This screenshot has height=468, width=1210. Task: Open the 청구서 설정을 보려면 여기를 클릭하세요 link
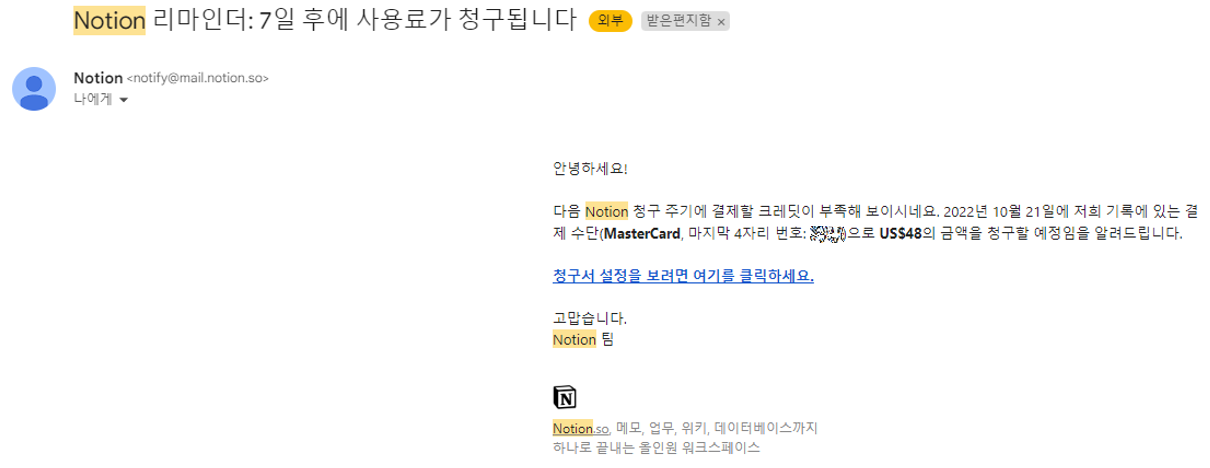click(683, 276)
